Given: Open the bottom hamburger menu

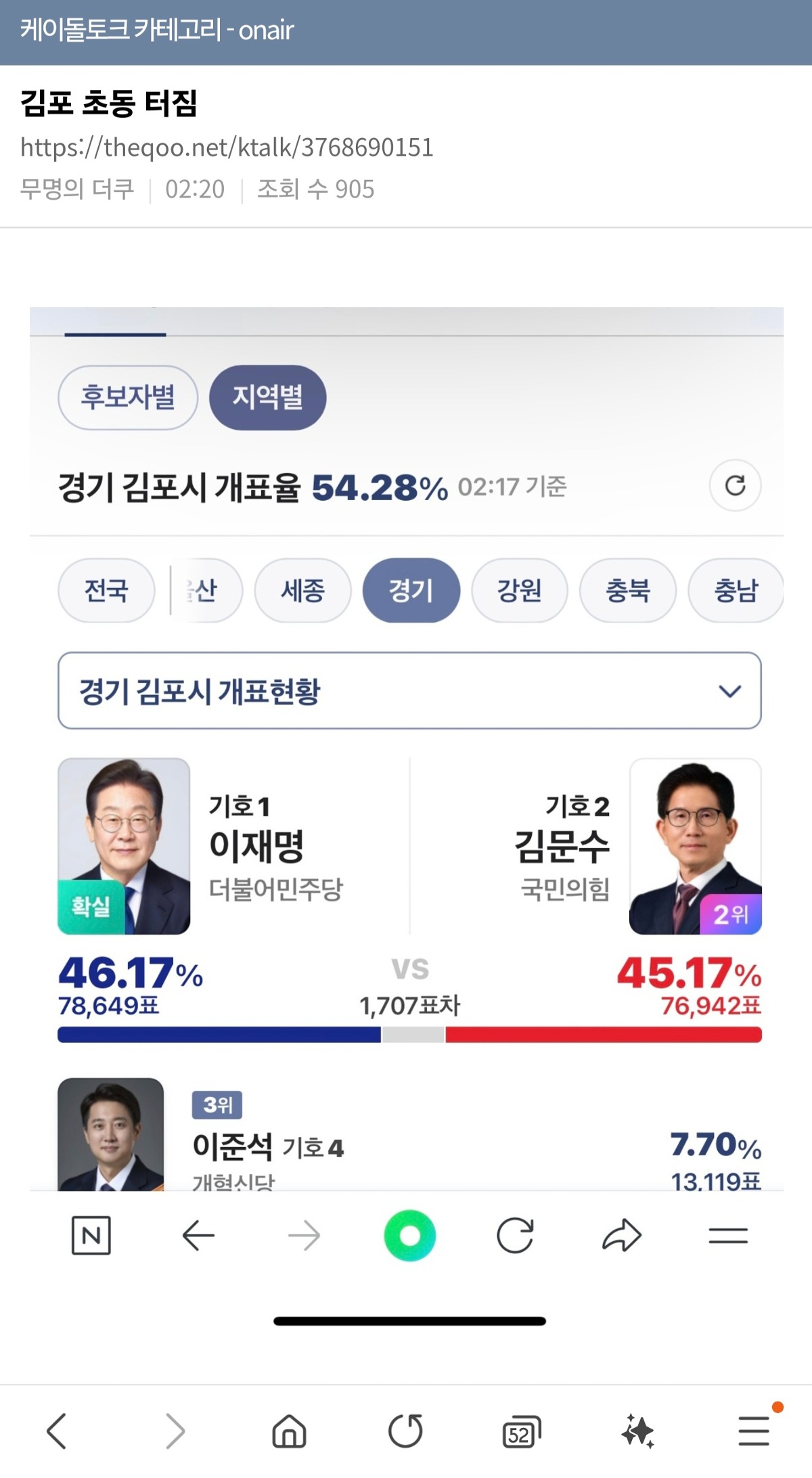Looking at the screenshot, I should tap(754, 1431).
